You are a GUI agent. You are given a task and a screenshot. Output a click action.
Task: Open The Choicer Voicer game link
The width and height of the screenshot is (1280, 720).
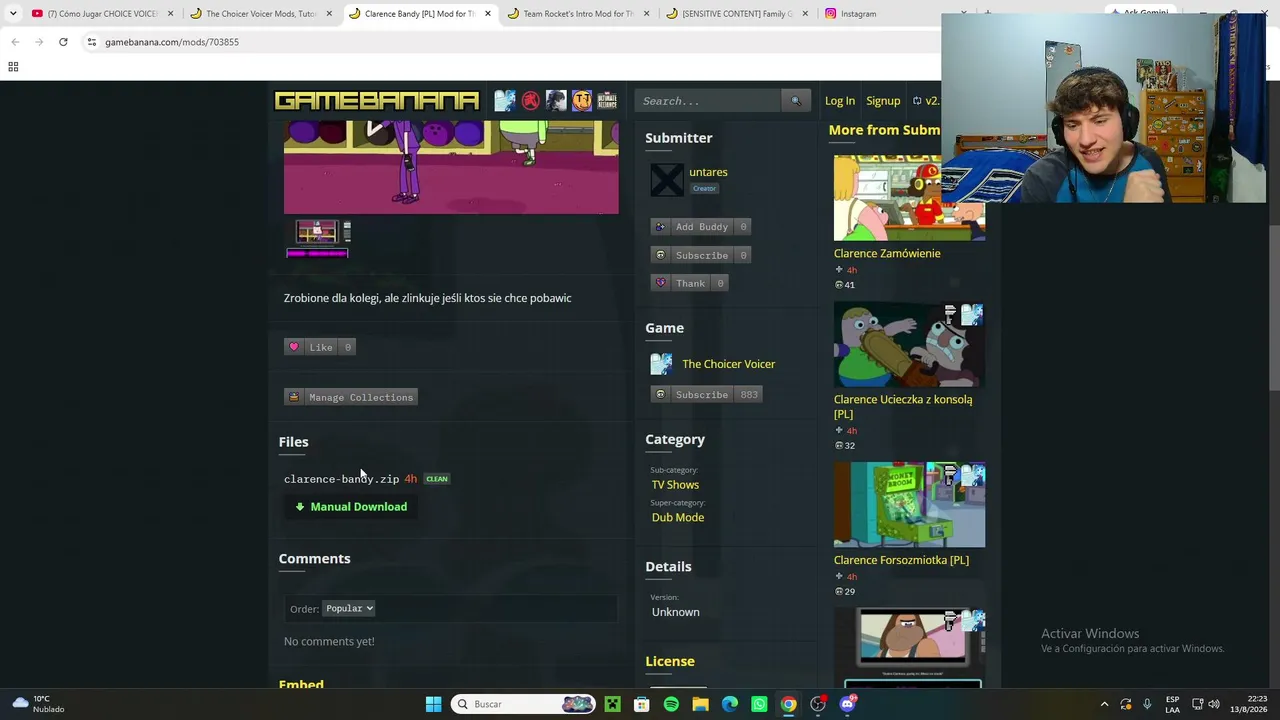tap(728, 364)
